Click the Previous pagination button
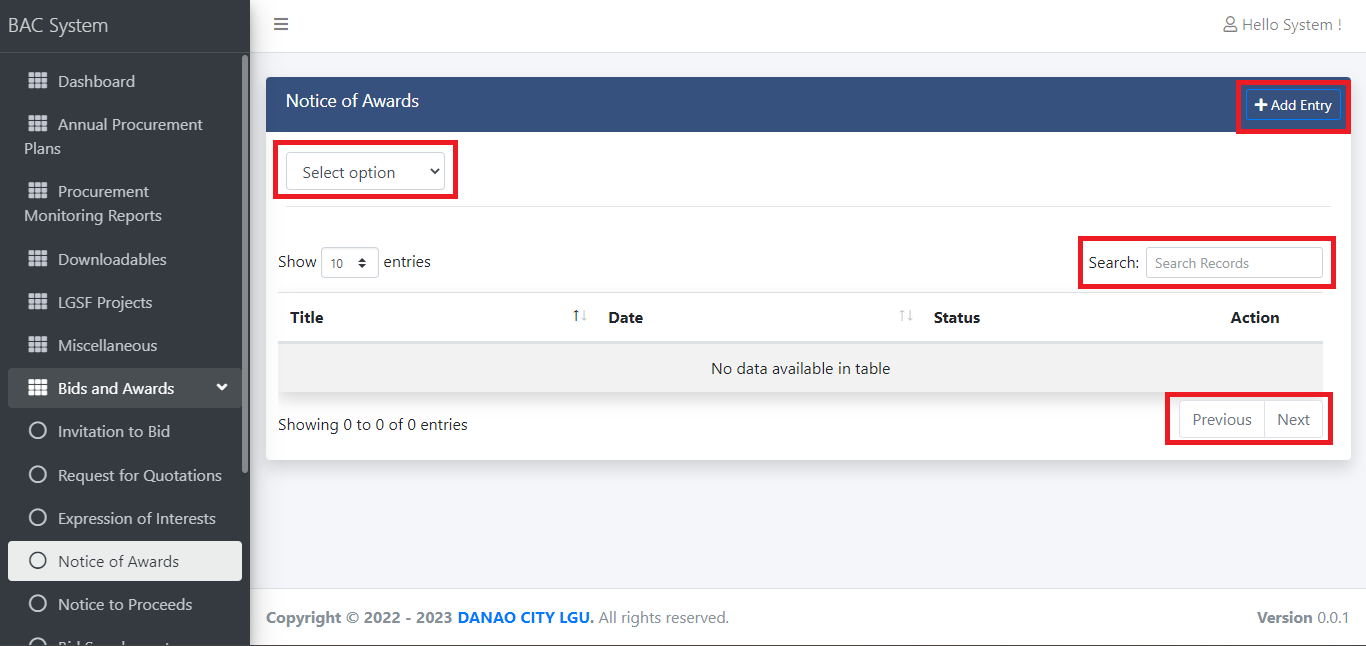The height and width of the screenshot is (646, 1366). (1222, 420)
